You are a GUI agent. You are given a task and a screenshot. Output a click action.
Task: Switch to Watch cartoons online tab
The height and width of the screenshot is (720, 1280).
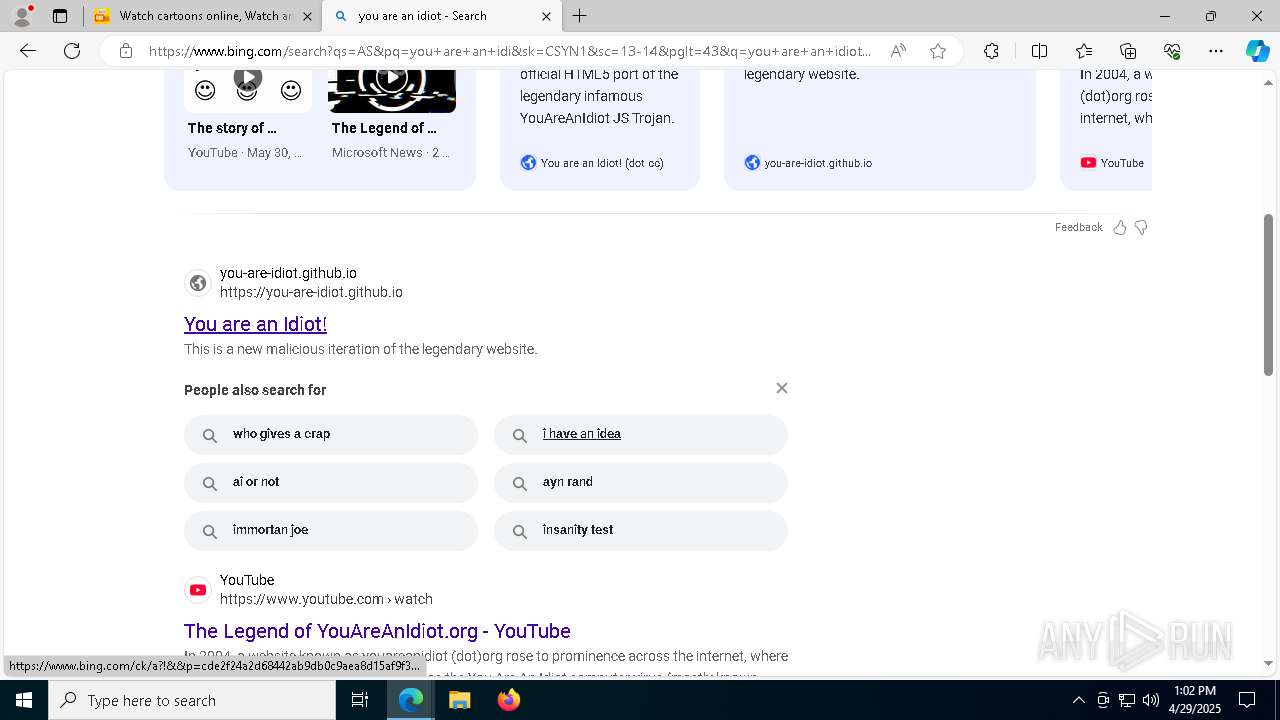point(203,16)
